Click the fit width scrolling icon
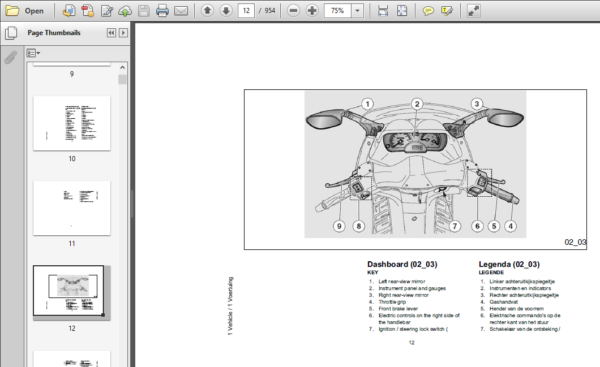The height and width of the screenshot is (367, 600). (383, 11)
